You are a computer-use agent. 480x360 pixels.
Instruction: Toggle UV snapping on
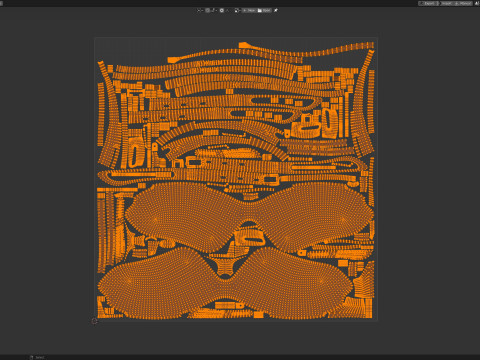click(x=207, y=10)
